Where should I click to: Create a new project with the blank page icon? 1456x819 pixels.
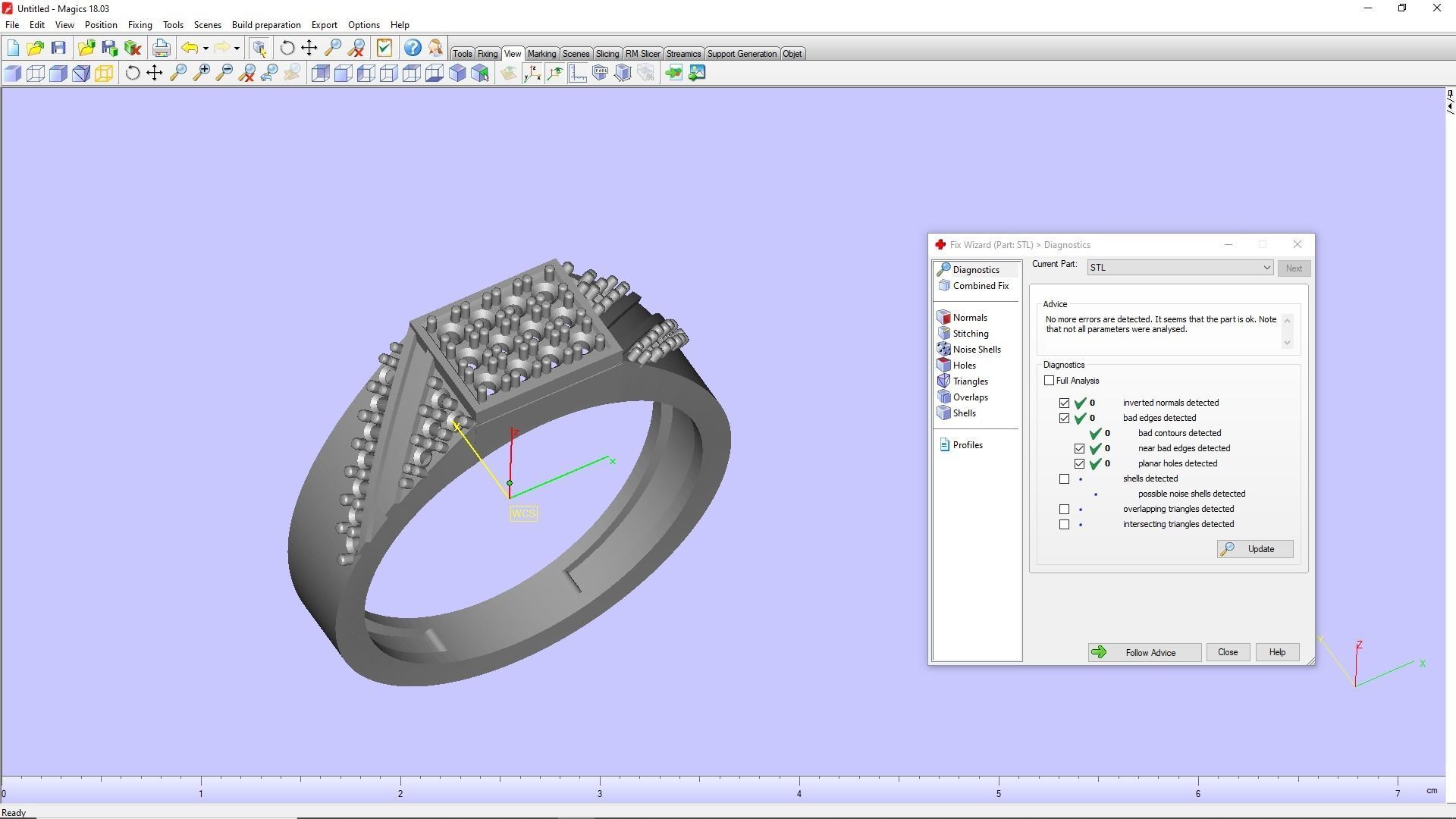click(13, 49)
